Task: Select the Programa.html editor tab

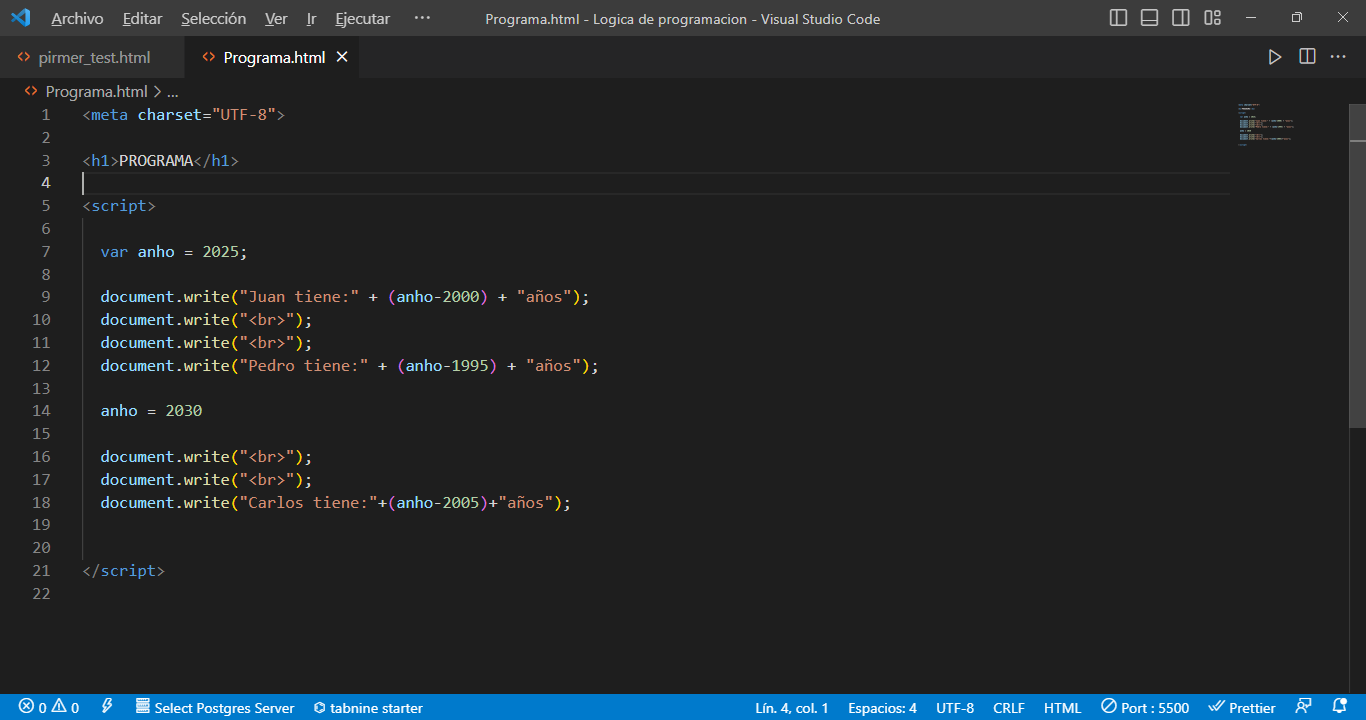Action: click(273, 57)
